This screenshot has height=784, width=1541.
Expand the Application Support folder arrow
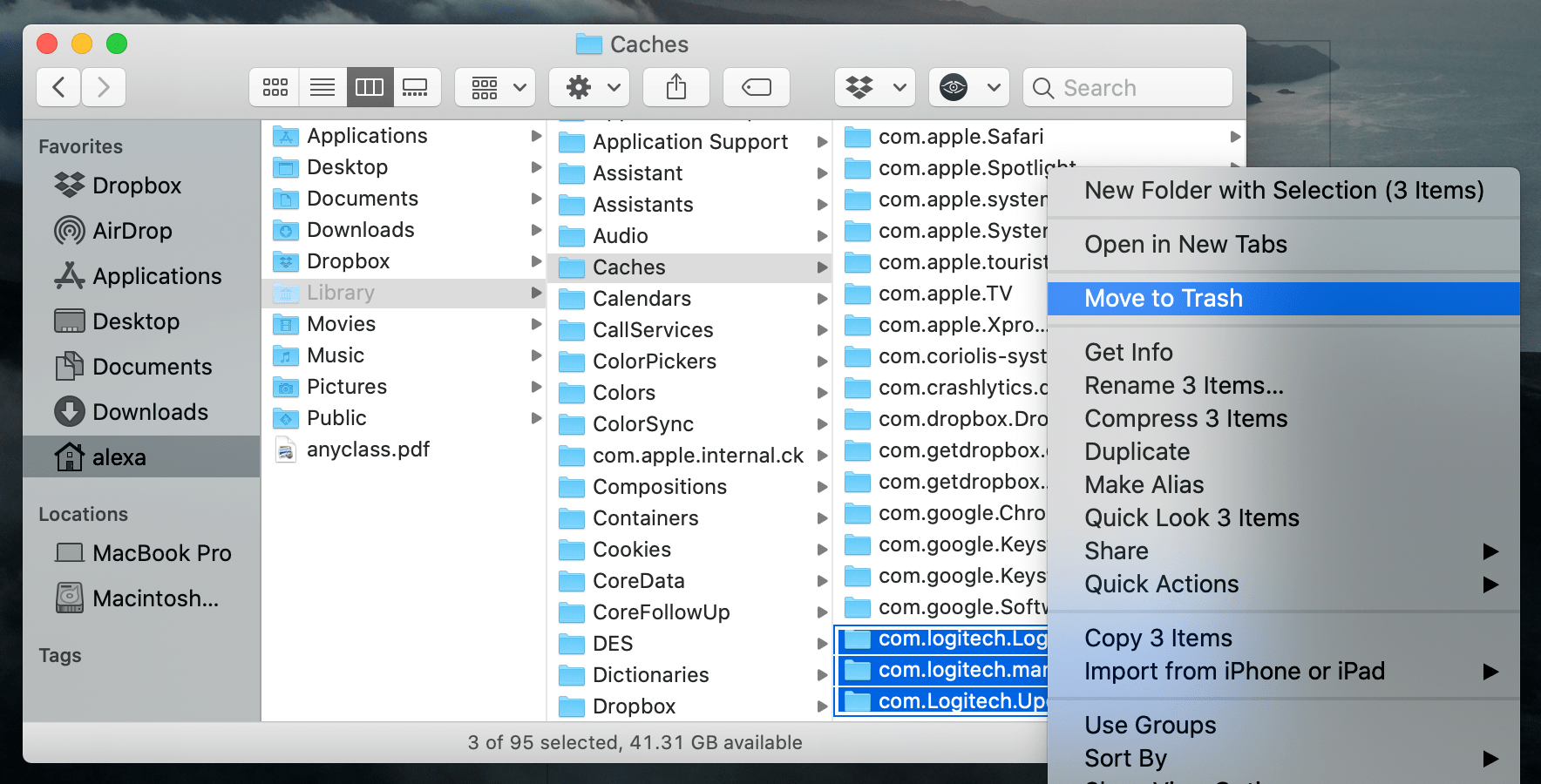(x=823, y=141)
